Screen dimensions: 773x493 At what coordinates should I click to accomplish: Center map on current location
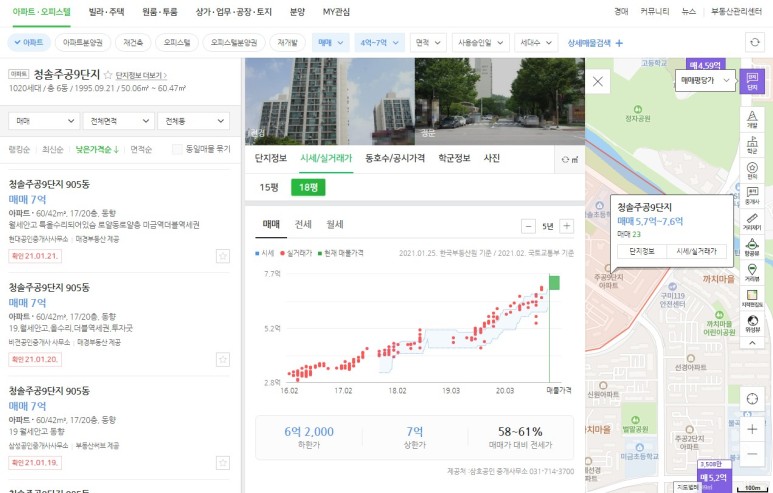point(752,398)
